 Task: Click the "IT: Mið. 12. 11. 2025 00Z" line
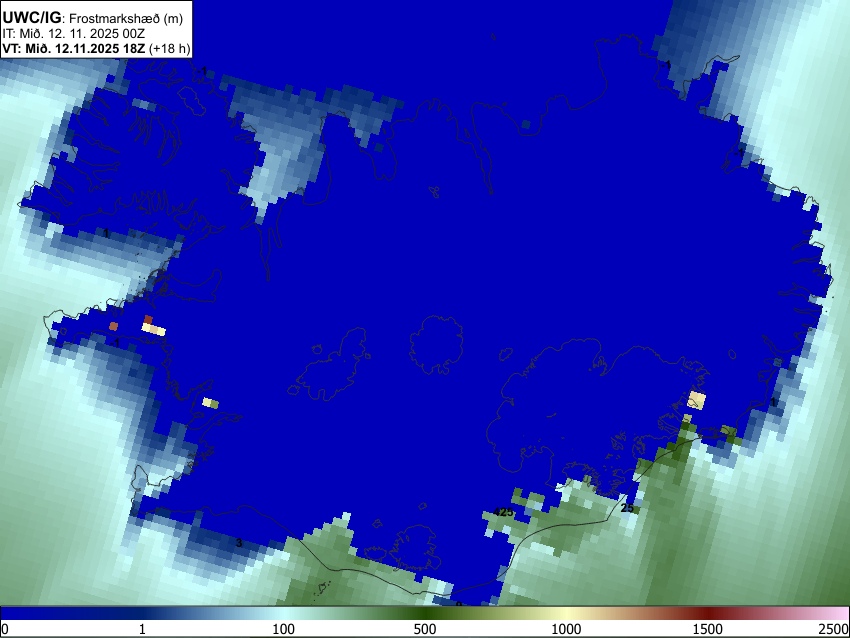tap(73, 34)
